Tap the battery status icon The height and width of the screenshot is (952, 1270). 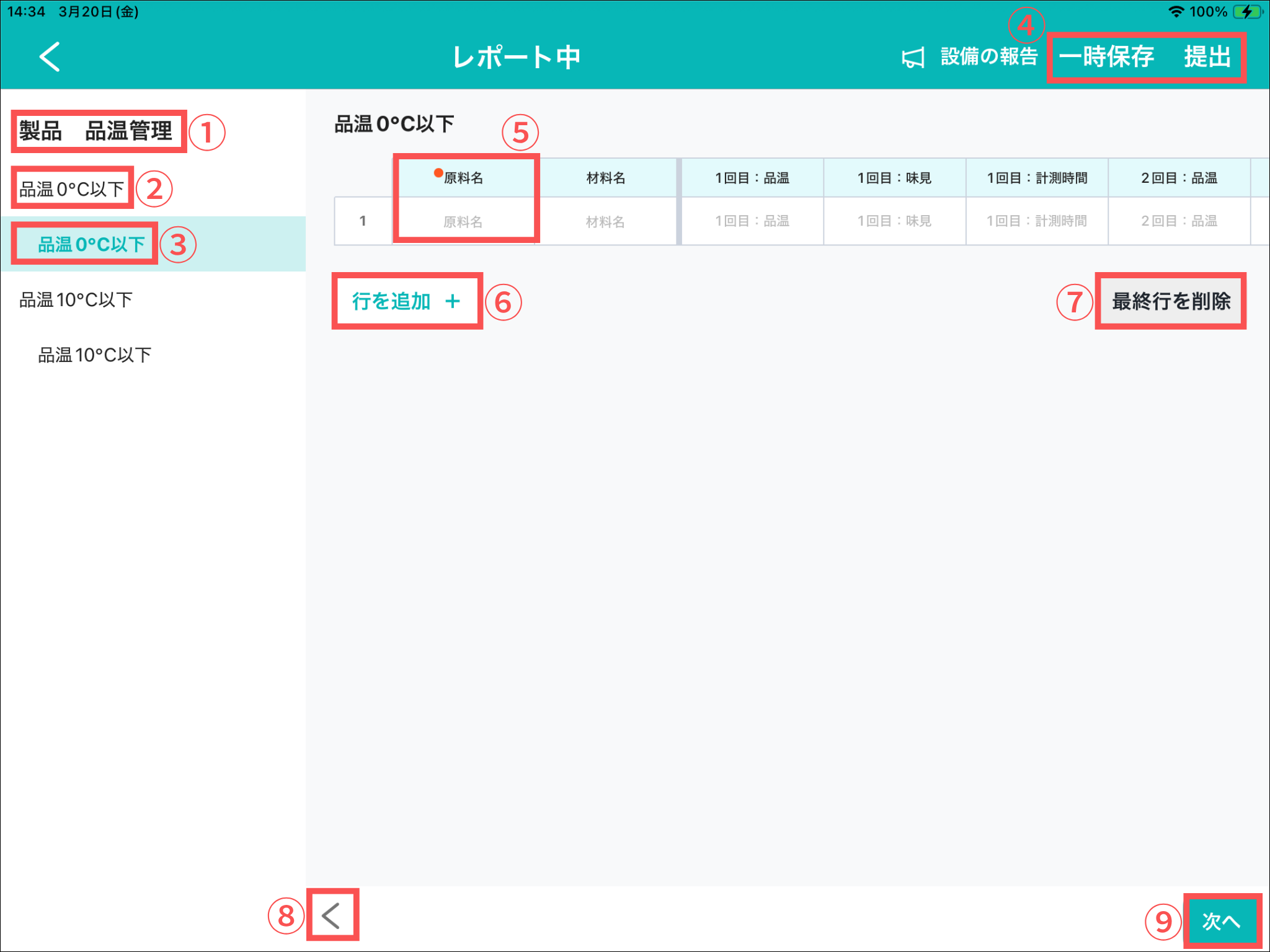click(1248, 12)
